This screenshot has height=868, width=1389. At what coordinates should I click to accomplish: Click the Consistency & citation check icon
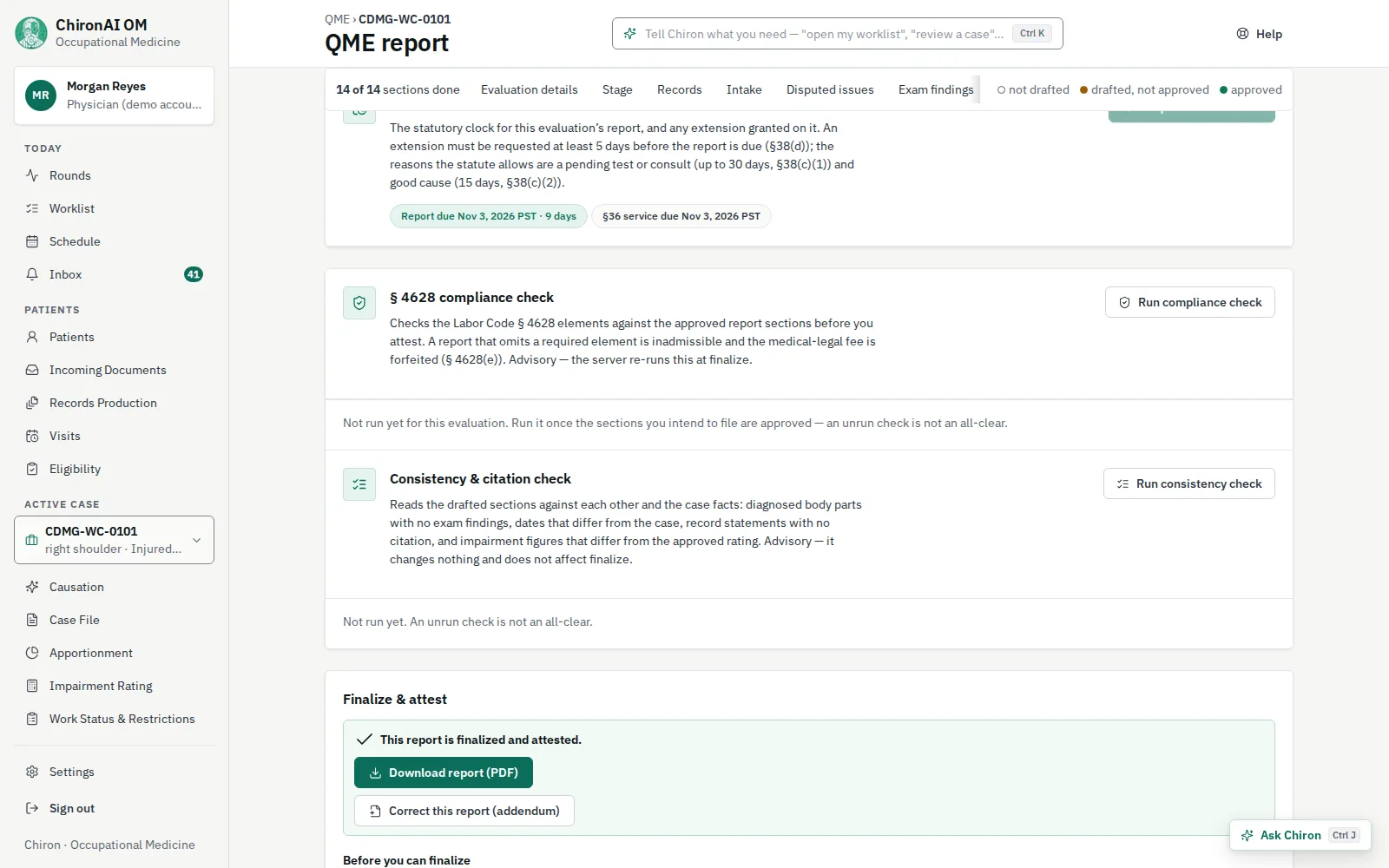[359, 484]
